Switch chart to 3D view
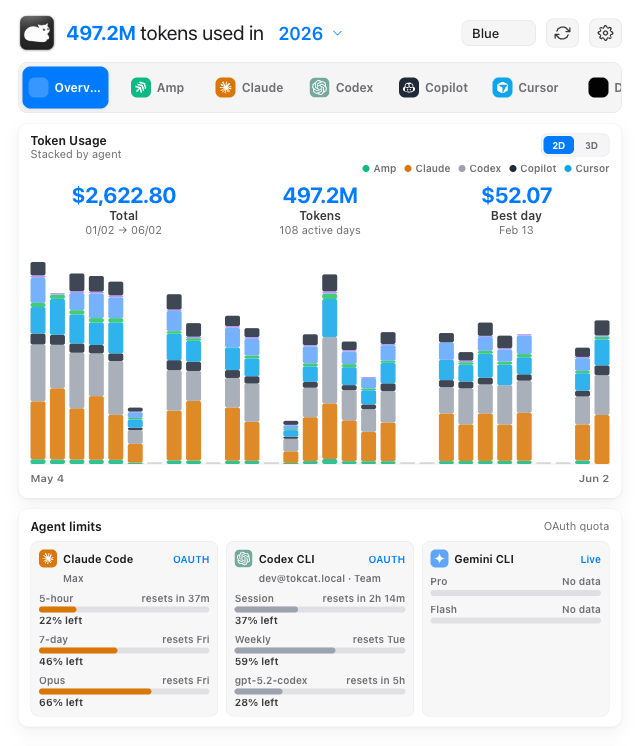Screen dimensions: 640x746 click(591, 146)
